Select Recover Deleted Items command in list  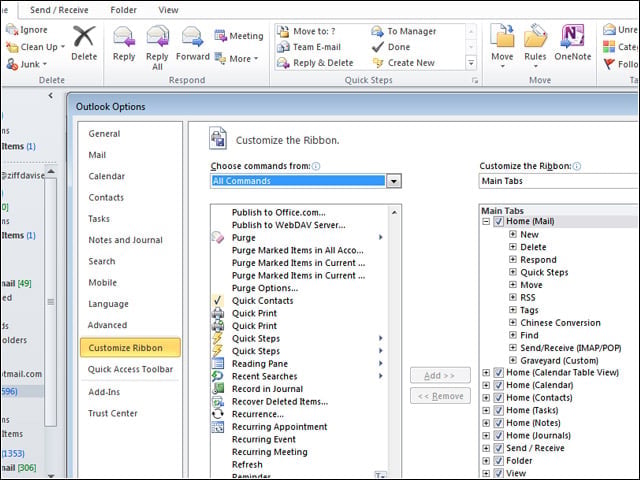point(280,402)
